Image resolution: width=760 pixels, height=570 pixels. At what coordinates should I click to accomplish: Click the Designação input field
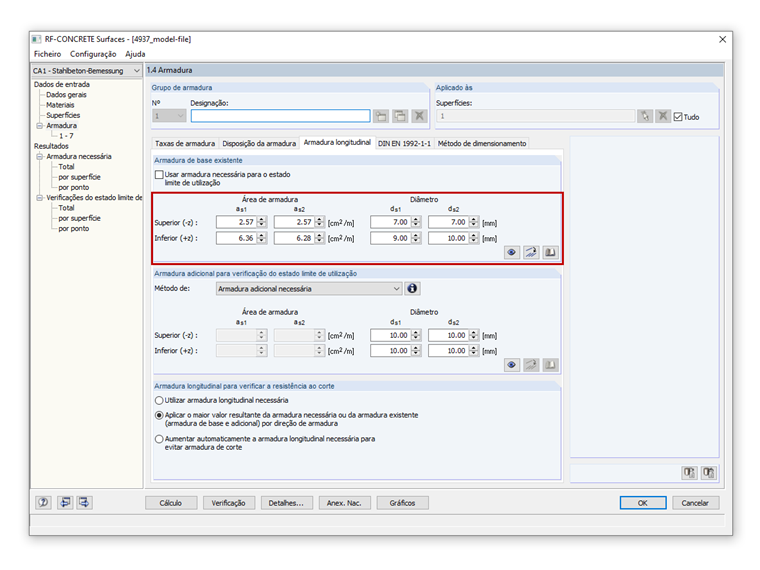280,116
